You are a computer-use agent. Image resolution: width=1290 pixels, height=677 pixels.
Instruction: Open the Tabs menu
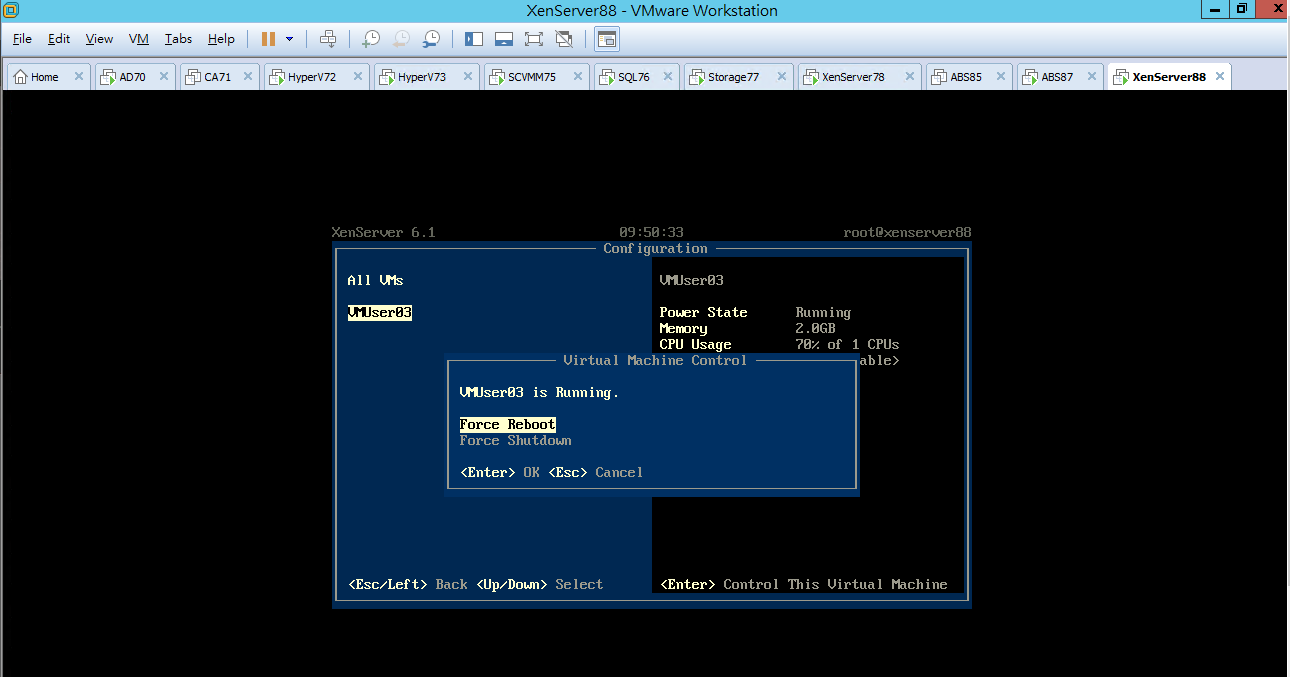pos(178,39)
